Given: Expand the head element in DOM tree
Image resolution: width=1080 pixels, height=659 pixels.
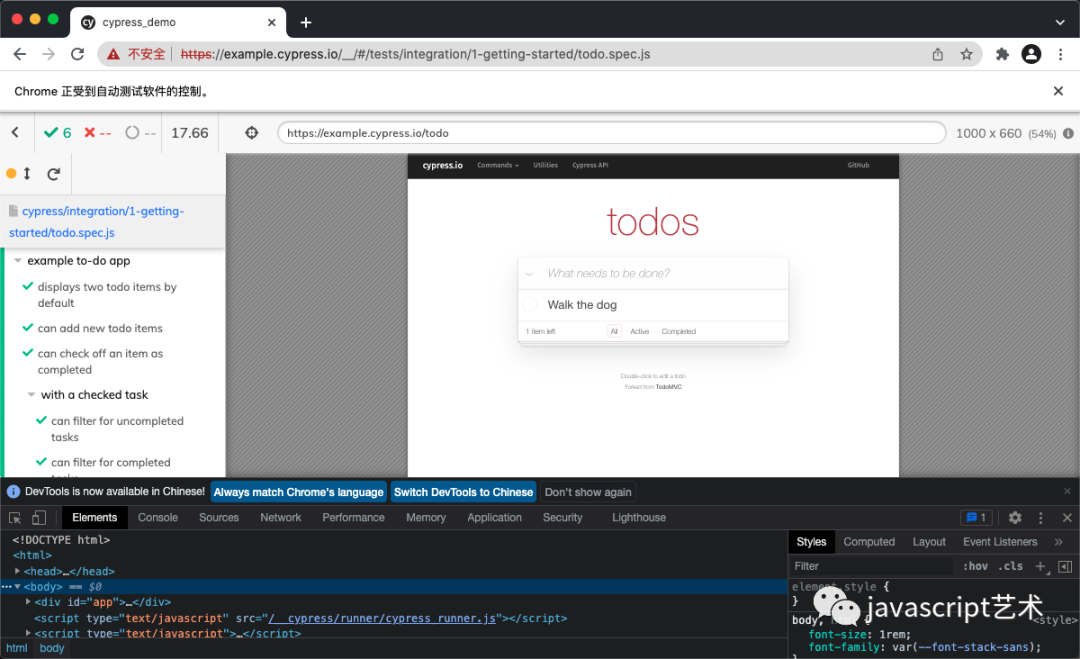Looking at the screenshot, I should tap(18, 571).
